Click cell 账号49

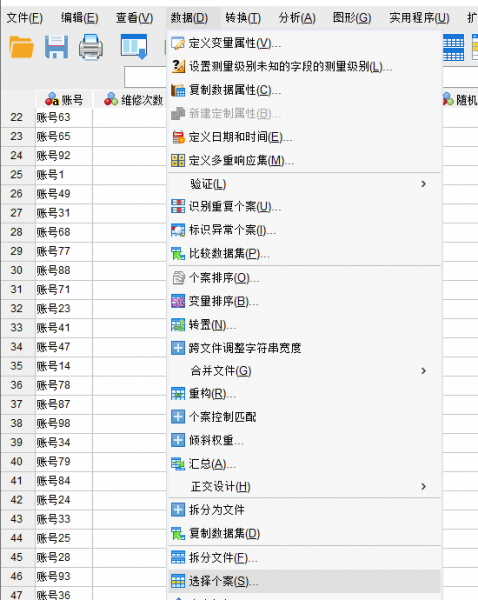(64, 194)
